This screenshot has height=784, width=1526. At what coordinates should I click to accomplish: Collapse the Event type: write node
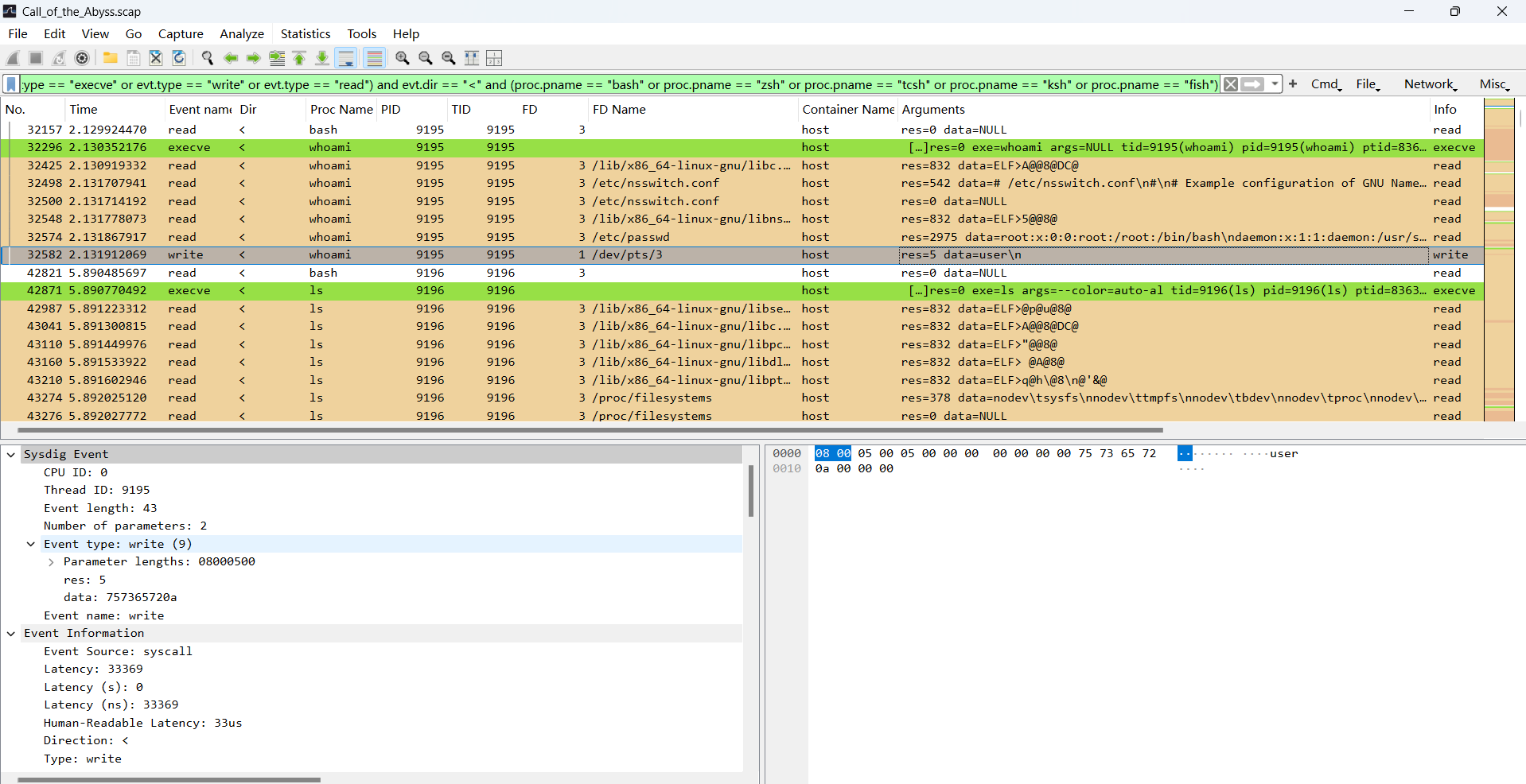pyautogui.click(x=31, y=545)
